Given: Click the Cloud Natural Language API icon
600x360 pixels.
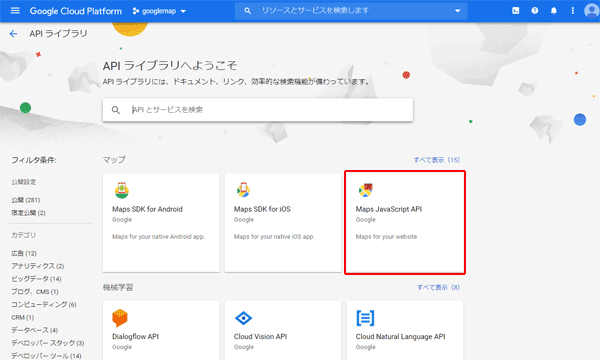Looking at the screenshot, I should pos(365,318).
